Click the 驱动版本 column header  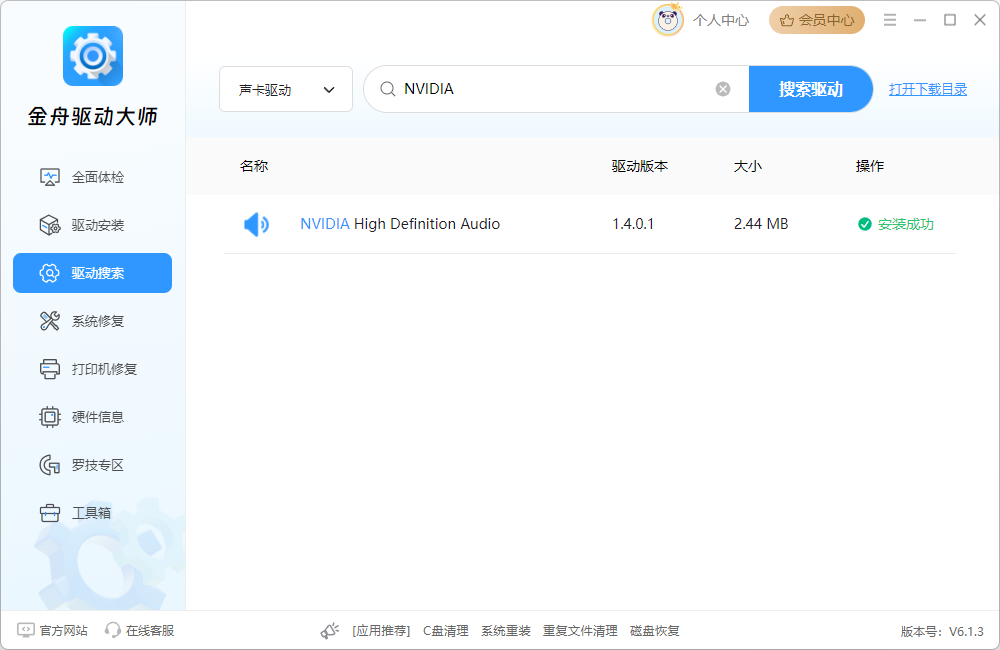coord(640,166)
